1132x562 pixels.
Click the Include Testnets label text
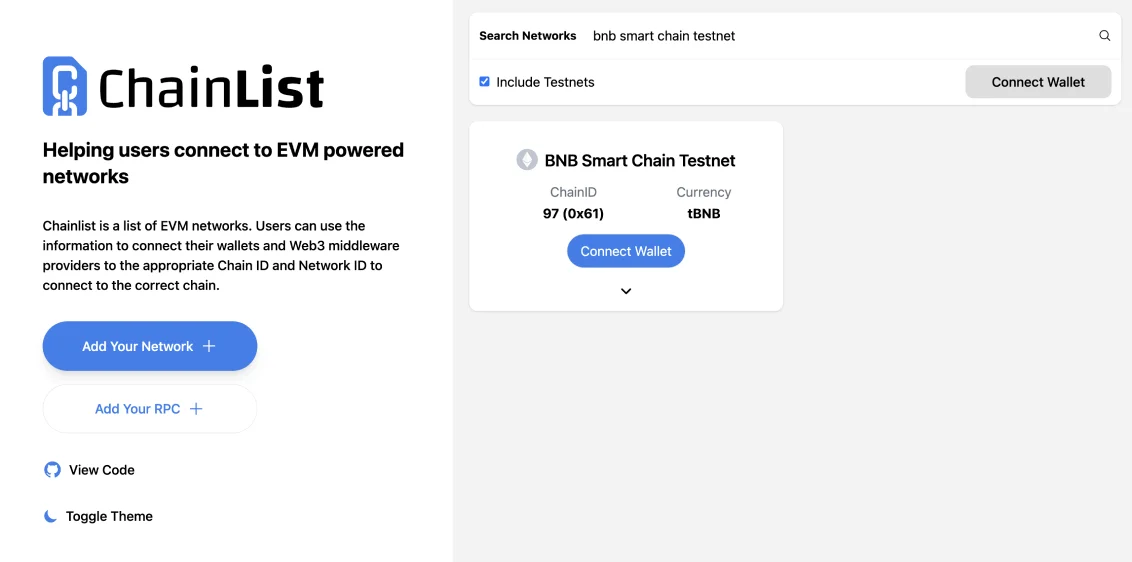coord(545,82)
